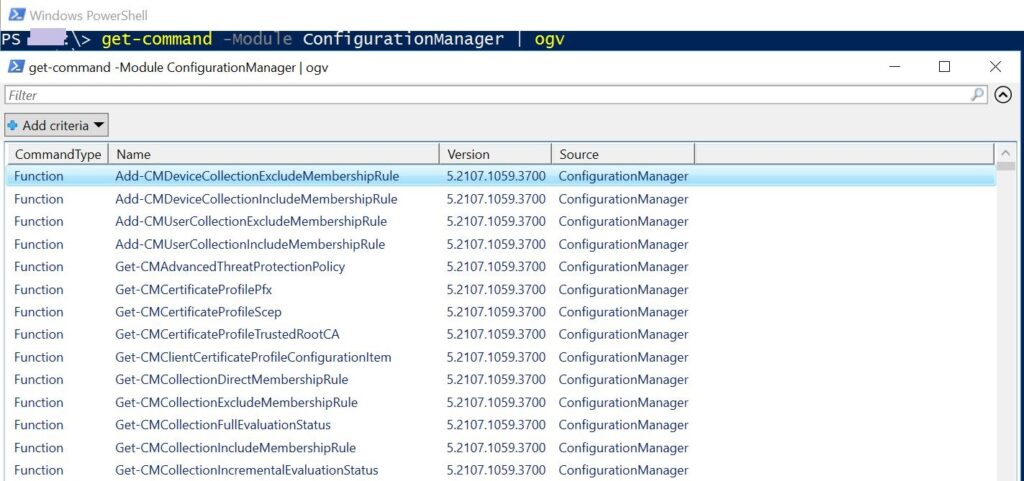Click the blue plus icon beside Add criteria

(12, 125)
